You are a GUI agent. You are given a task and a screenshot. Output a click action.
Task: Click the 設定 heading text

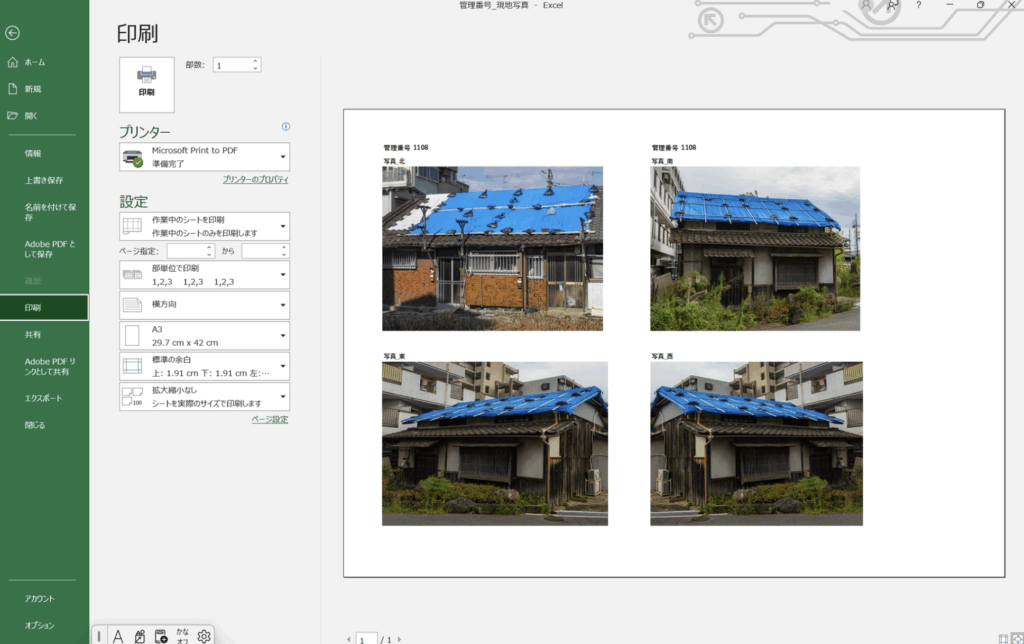point(133,202)
